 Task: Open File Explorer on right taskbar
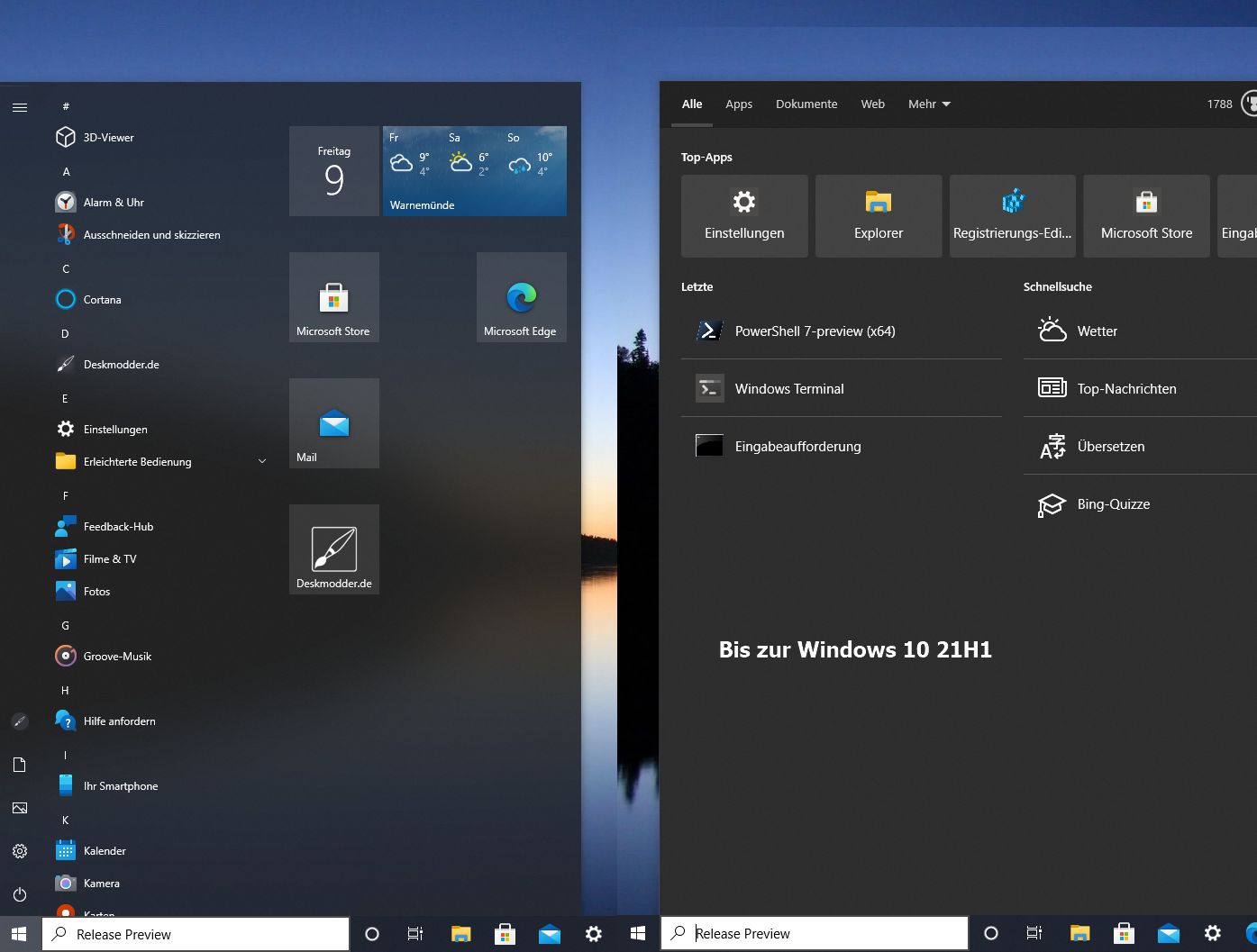[1079, 934]
